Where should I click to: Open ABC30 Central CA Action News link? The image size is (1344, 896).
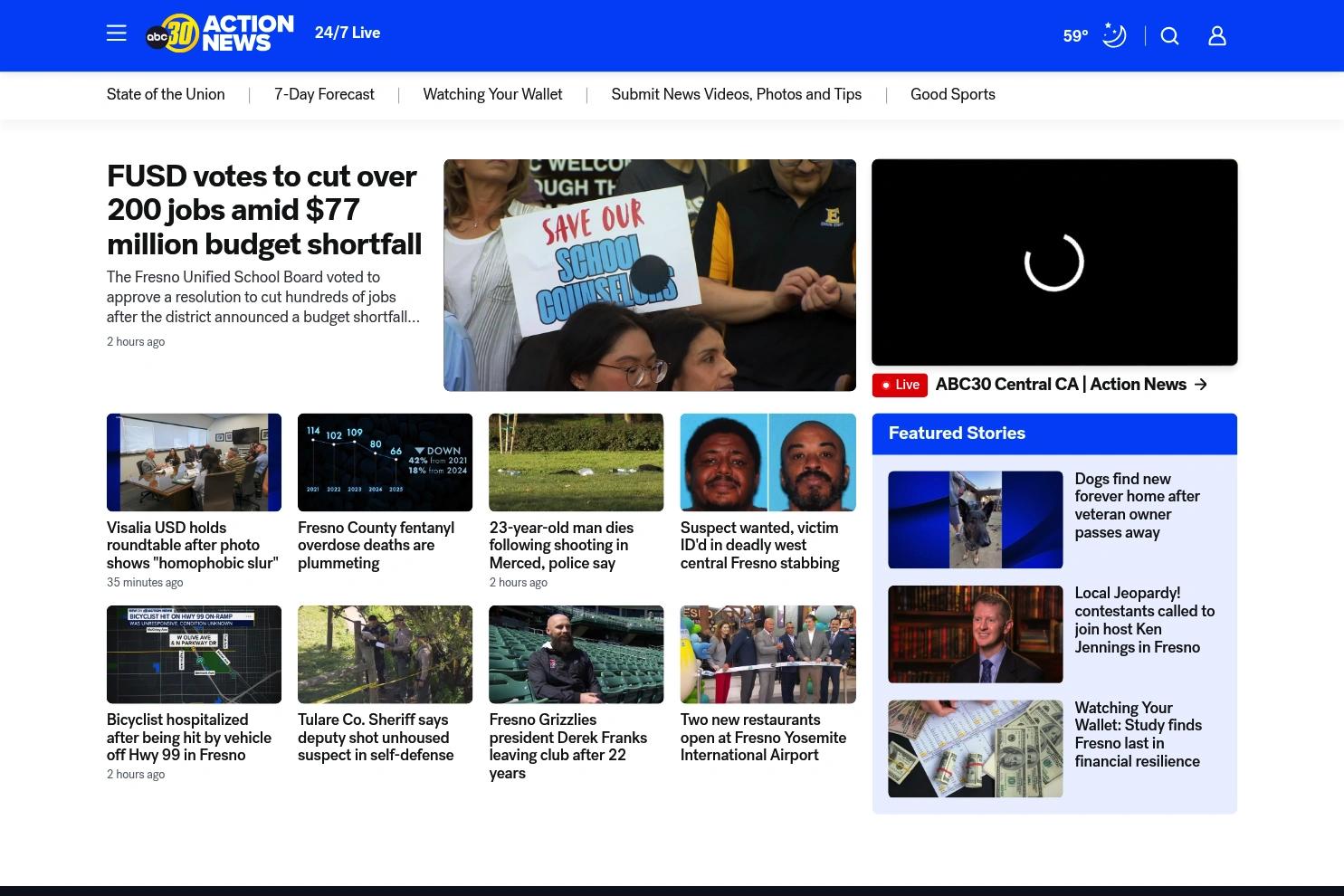tap(1061, 385)
